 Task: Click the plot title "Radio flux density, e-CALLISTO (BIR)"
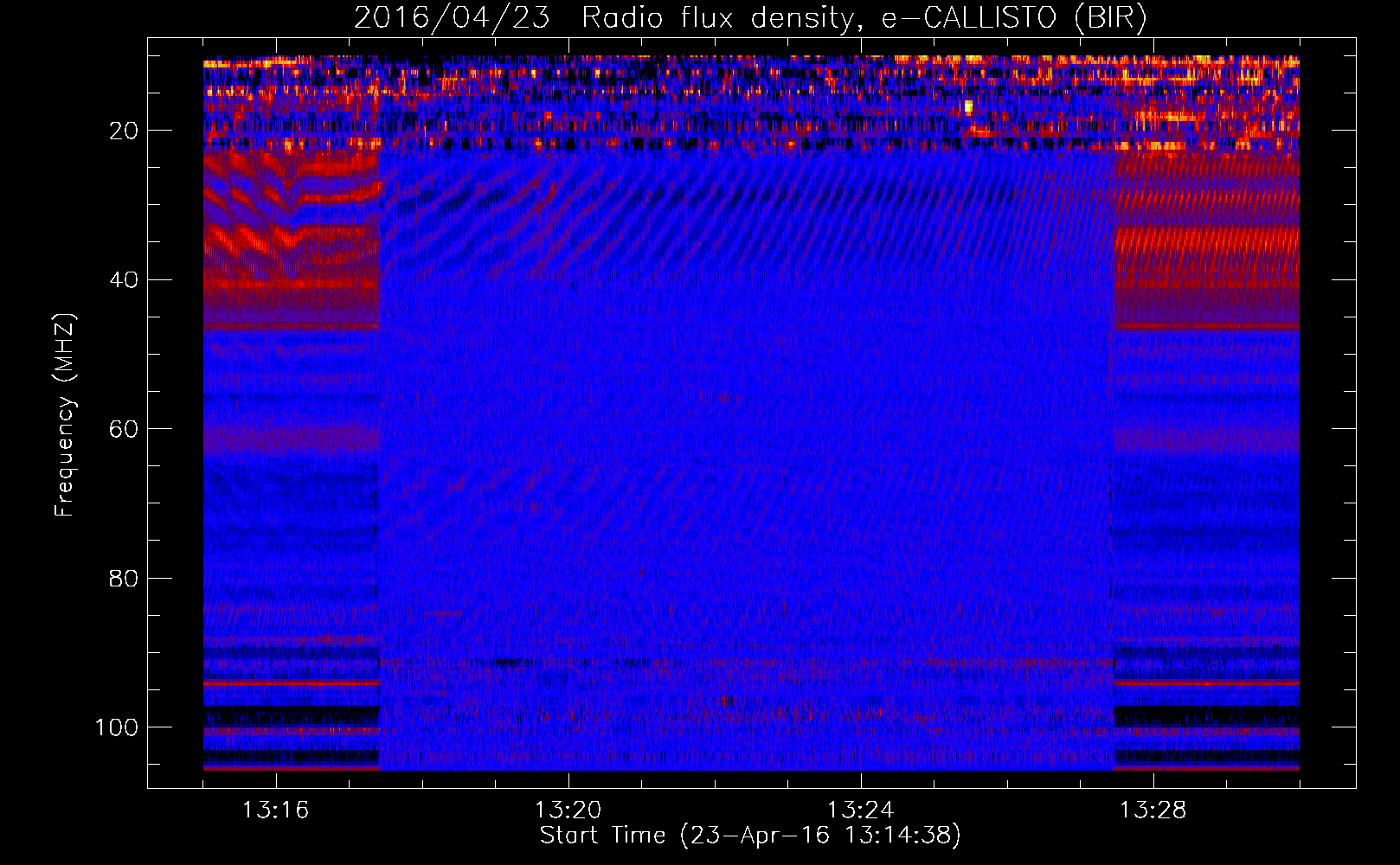864,18
